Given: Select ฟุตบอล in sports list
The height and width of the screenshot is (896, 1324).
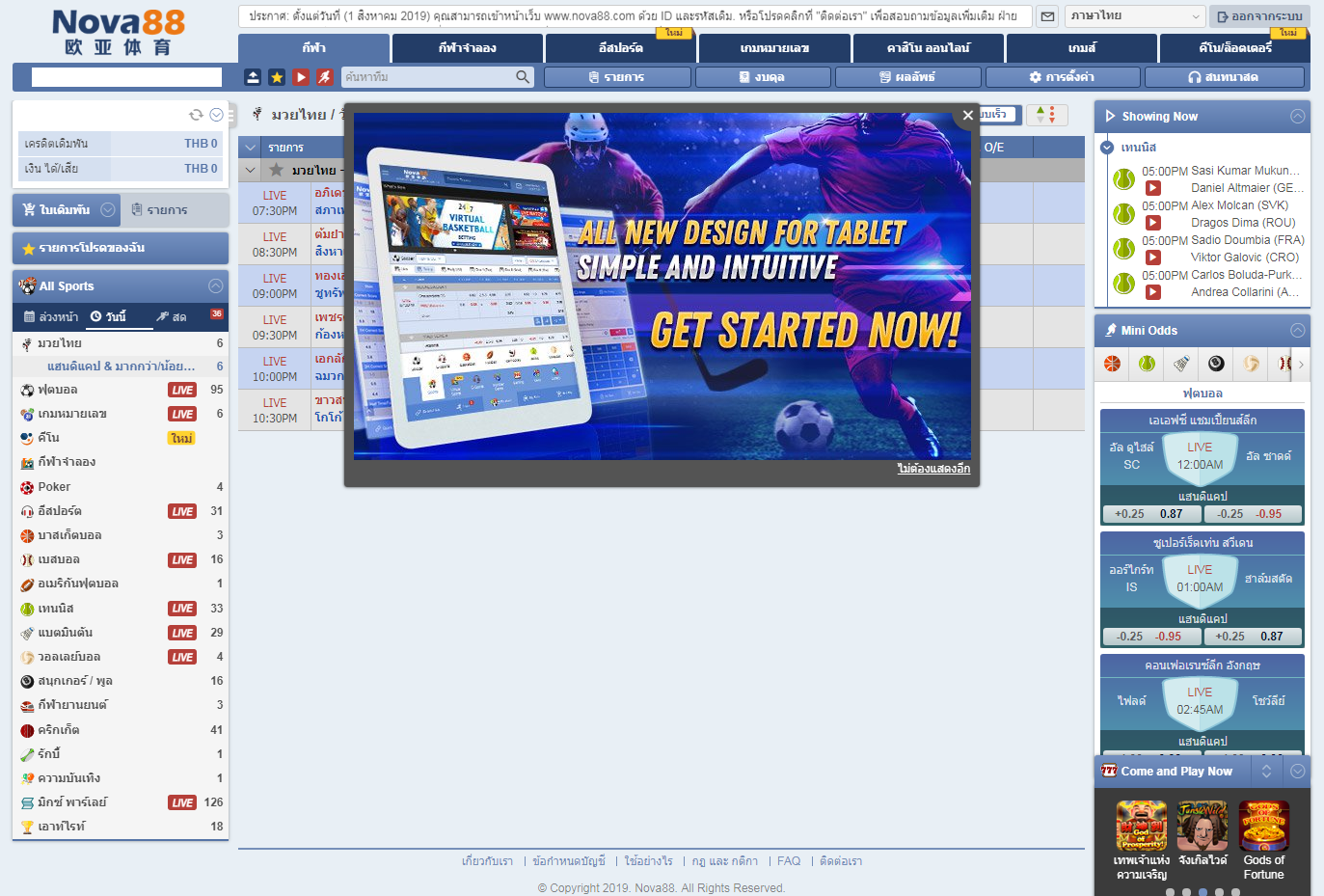Looking at the screenshot, I should pyautogui.click(x=121, y=390).
